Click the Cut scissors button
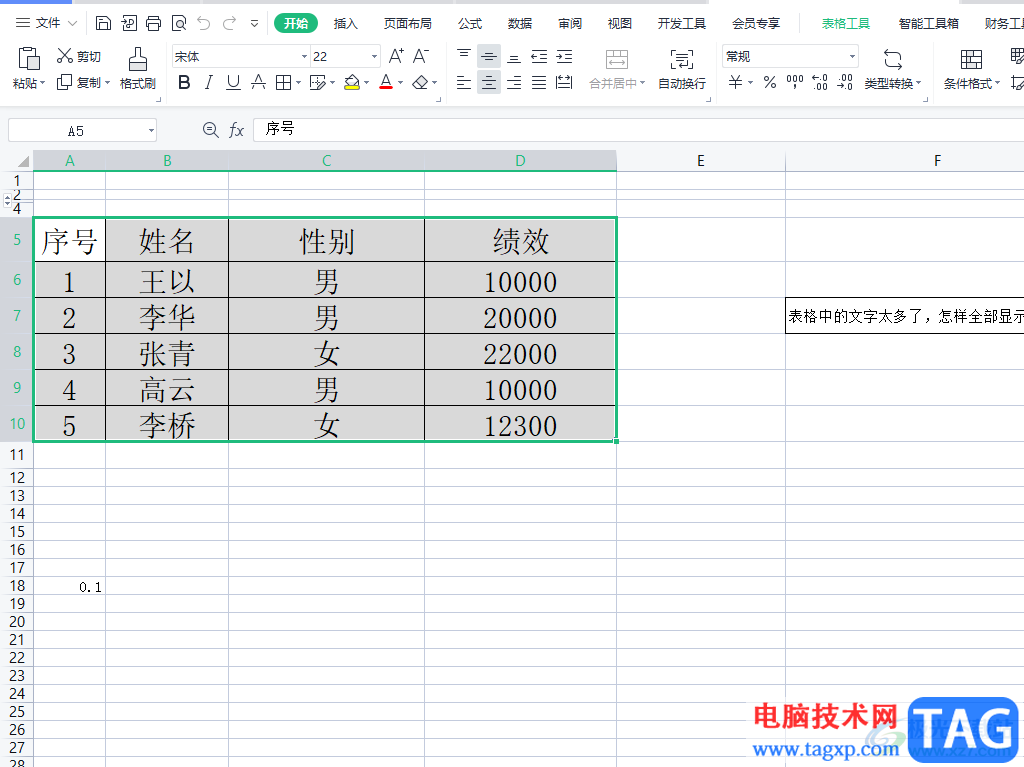Viewport: 1024px width, 767px height. pos(78,57)
